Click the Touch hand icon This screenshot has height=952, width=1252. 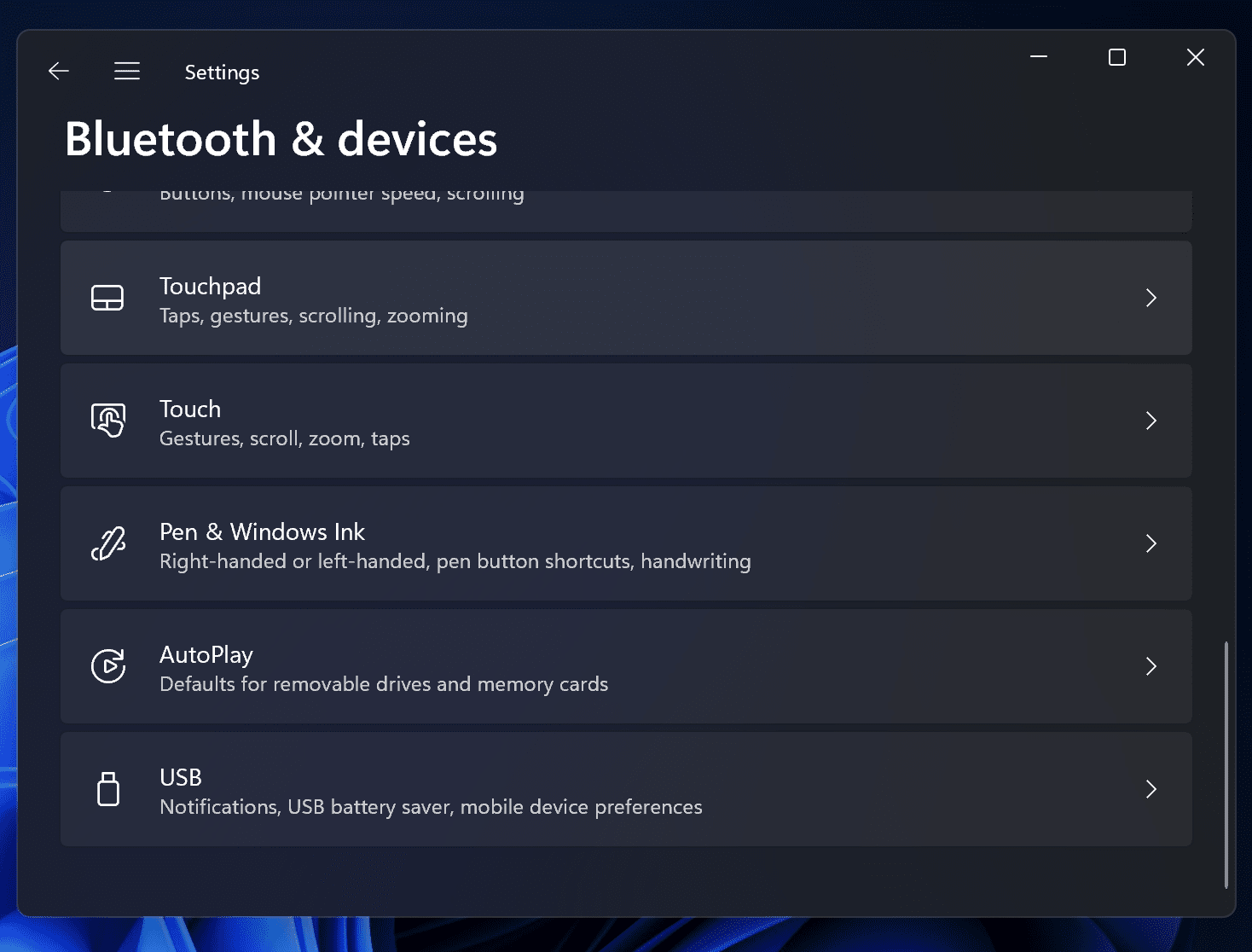coord(108,421)
